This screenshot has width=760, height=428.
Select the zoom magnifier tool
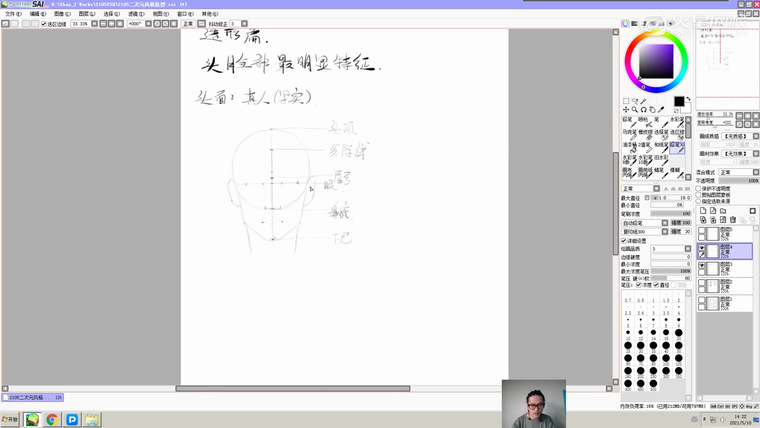(633, 109)
